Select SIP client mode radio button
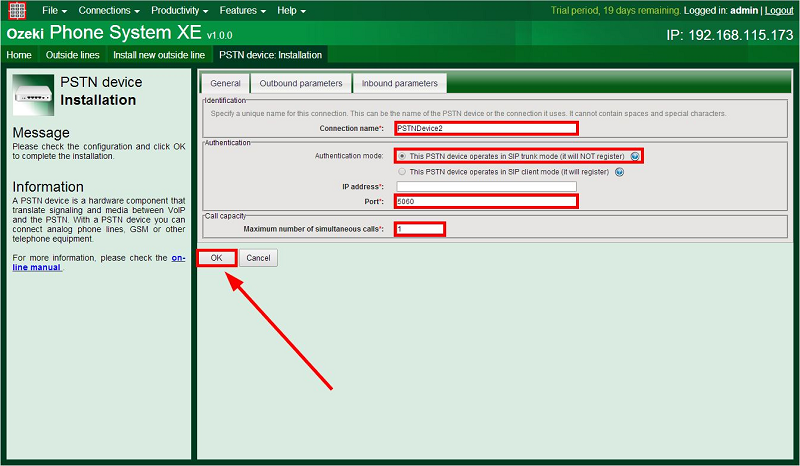The height and width of the screenshot is (466, 800). coord(402,171)
